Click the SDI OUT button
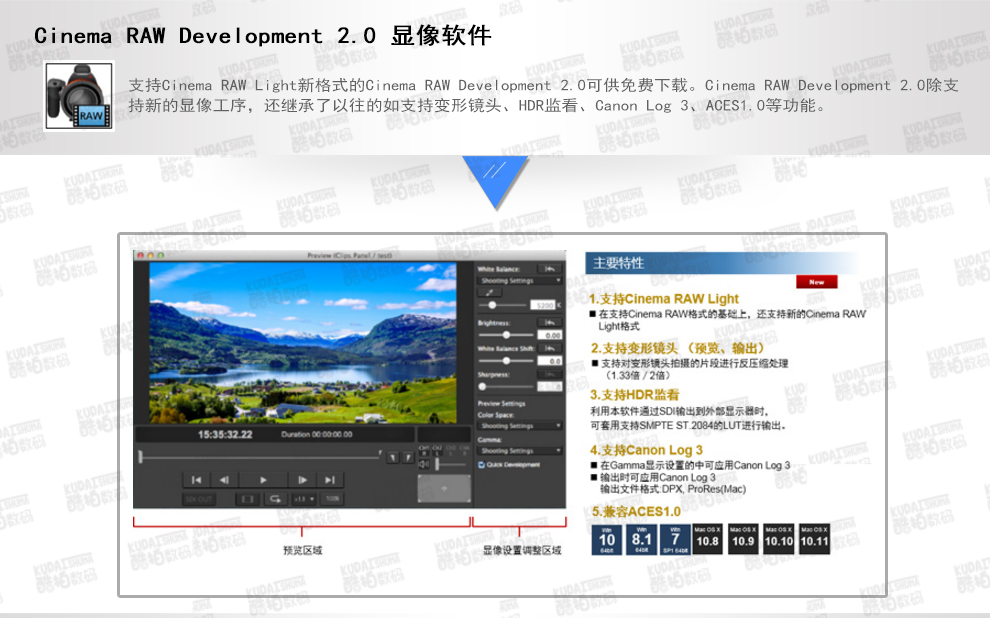990x618 pixels. pyautogui.click(x=198, y=499)
